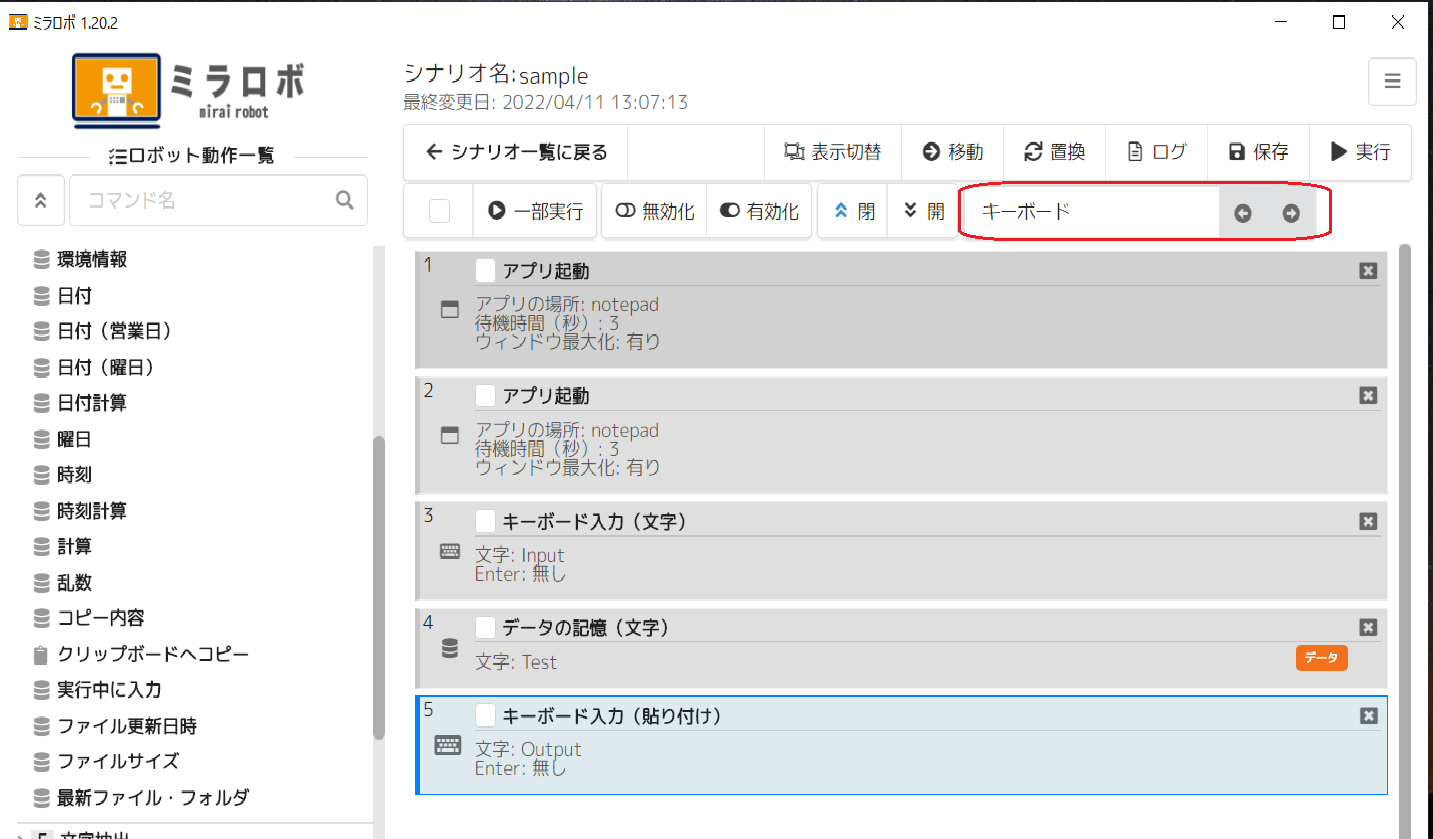Jump to previous search match arrow

point(1242,212)
